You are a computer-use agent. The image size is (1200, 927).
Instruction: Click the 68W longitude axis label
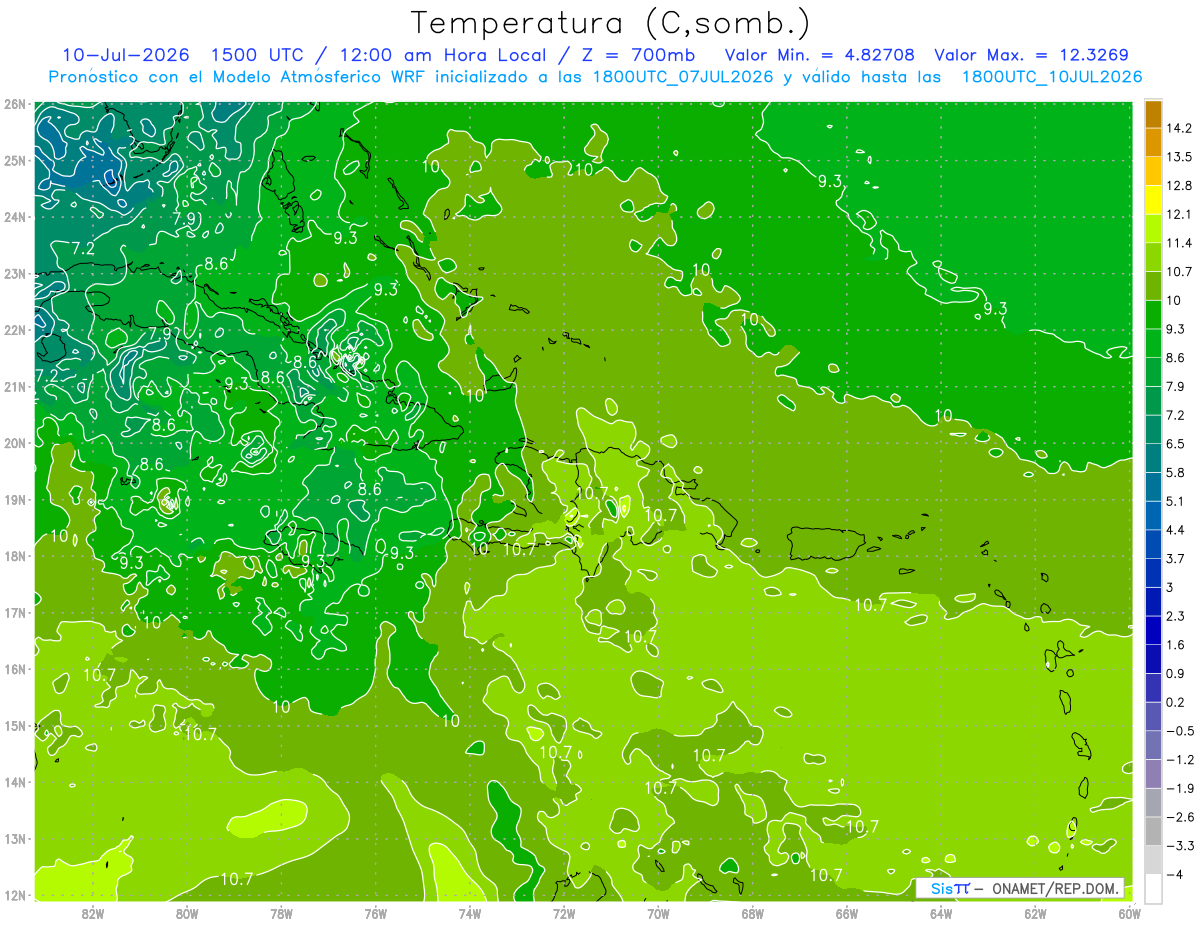tap(753, 914)
